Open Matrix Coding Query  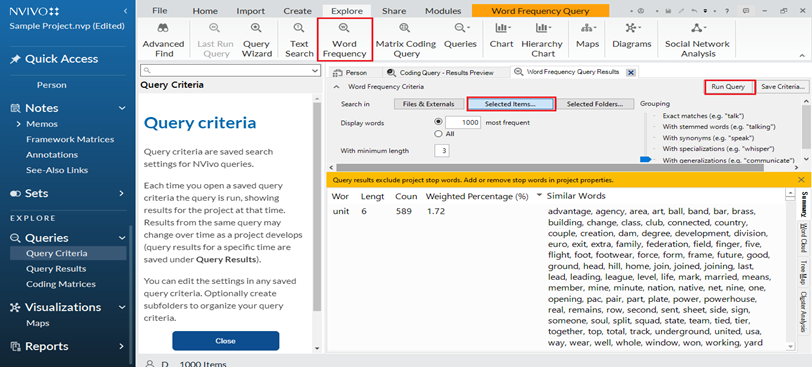coord(405,40)
